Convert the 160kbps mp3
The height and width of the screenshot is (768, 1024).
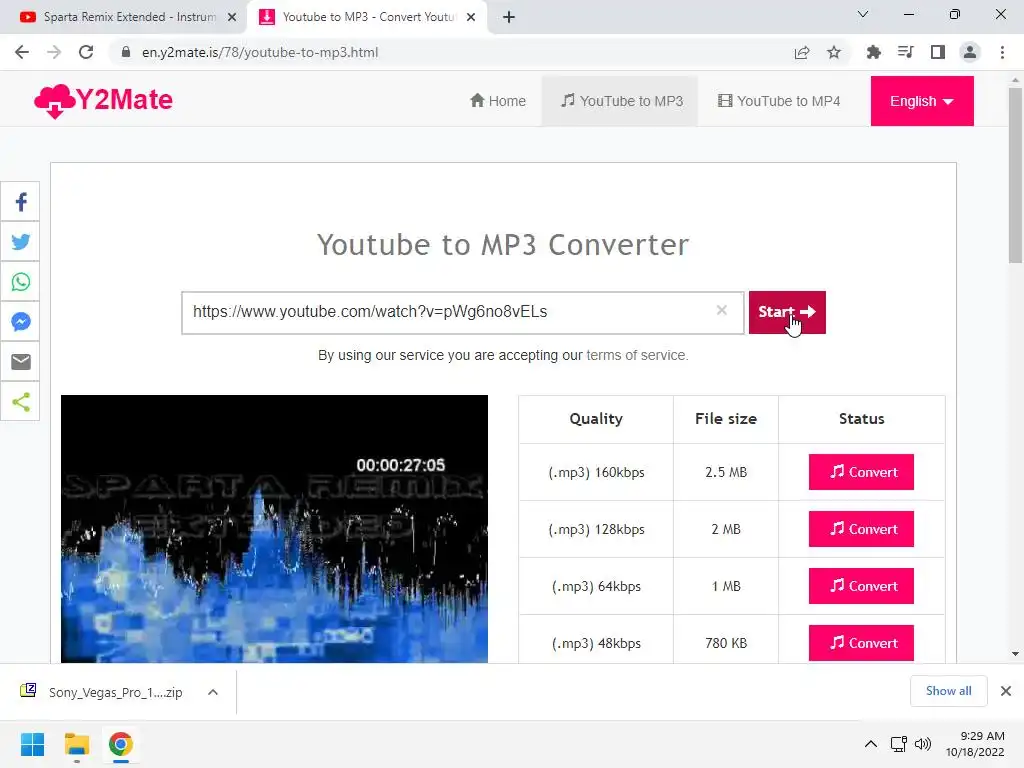point(861,472)
